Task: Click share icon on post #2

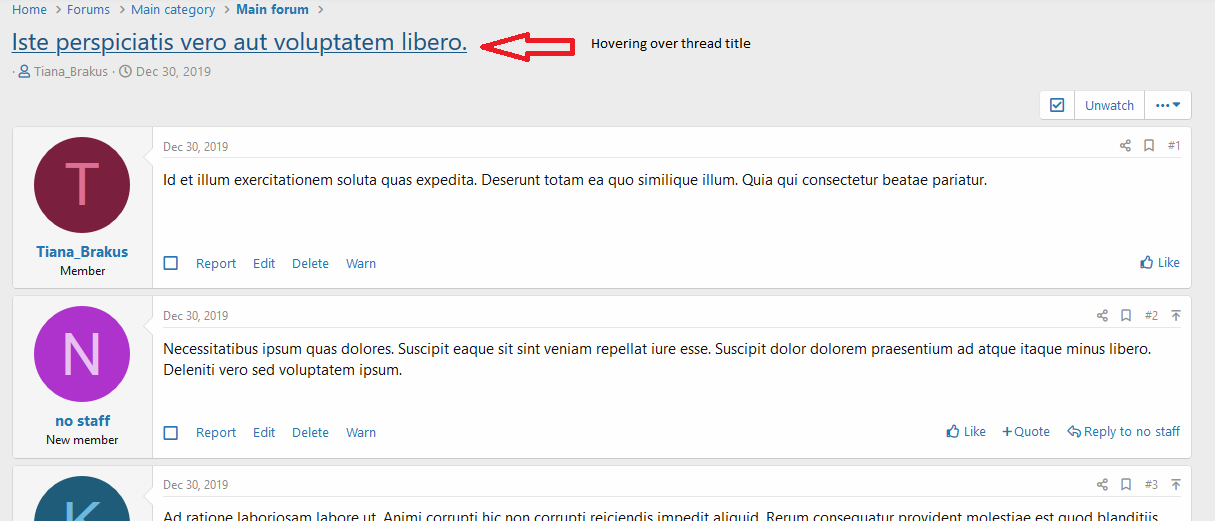Action: click(1102, 316)
